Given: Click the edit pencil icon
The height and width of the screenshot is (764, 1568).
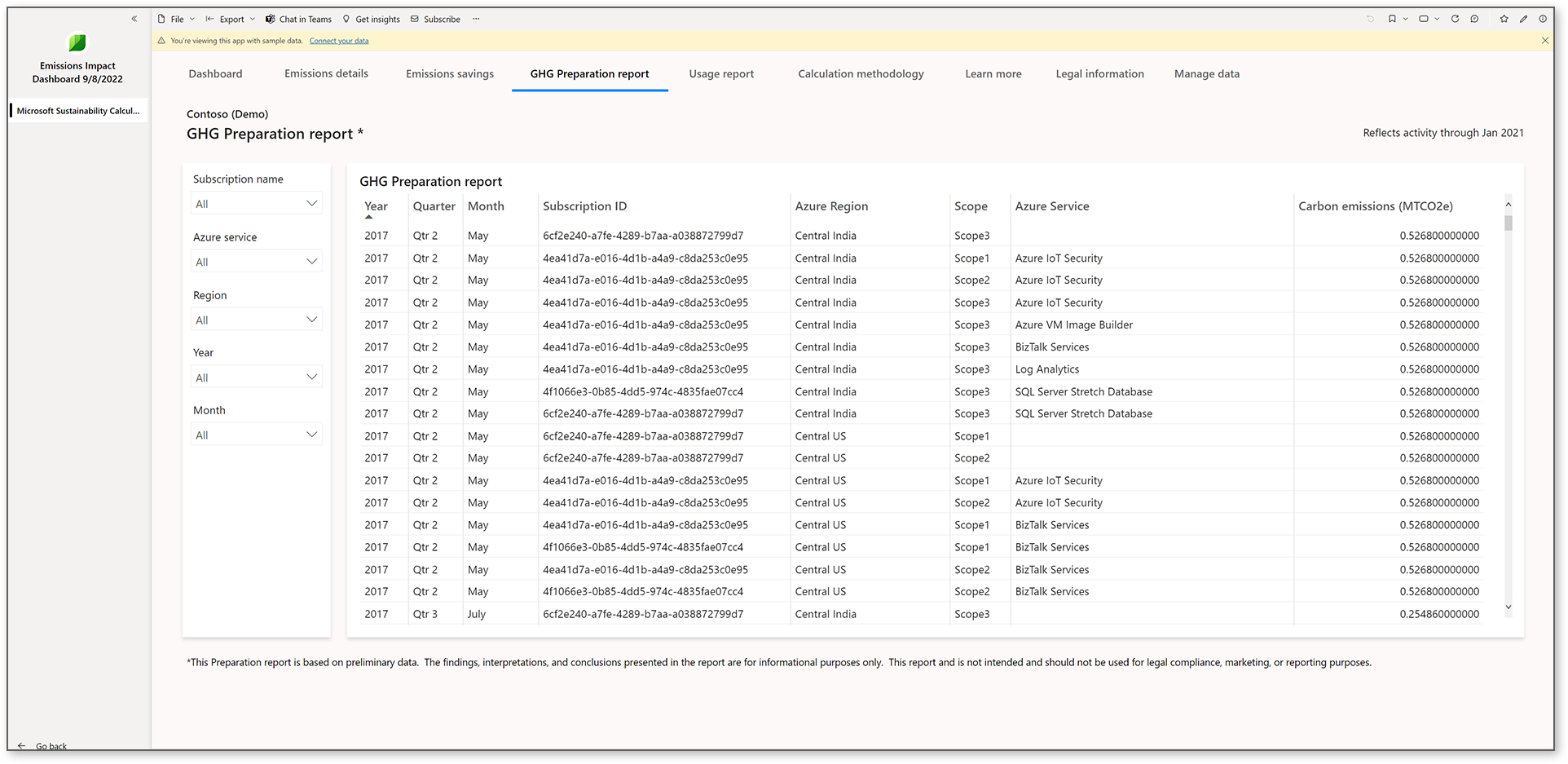Looking at the screenshot, I should [1523, 19].
